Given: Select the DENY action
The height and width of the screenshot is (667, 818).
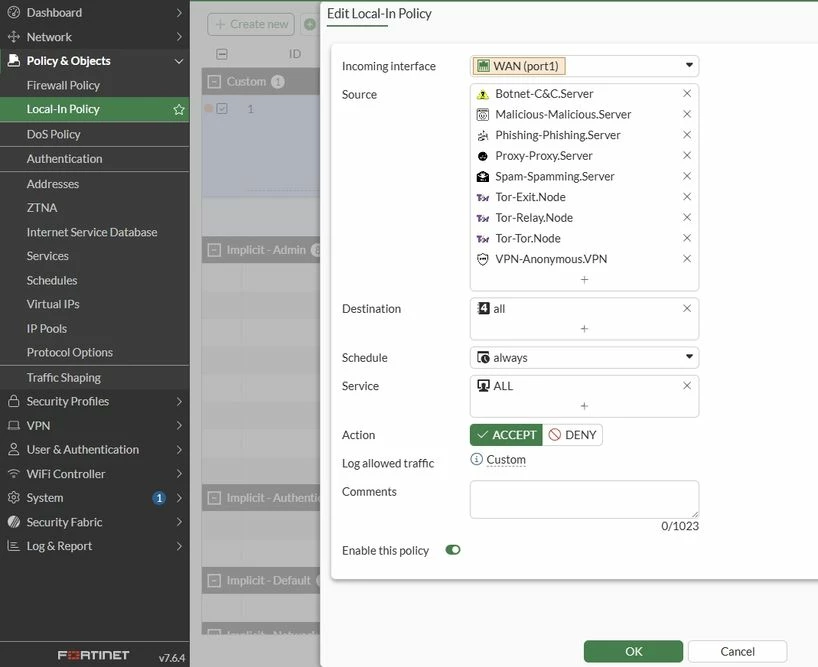Looking at the screenshot, I should (x=572, y=435).
